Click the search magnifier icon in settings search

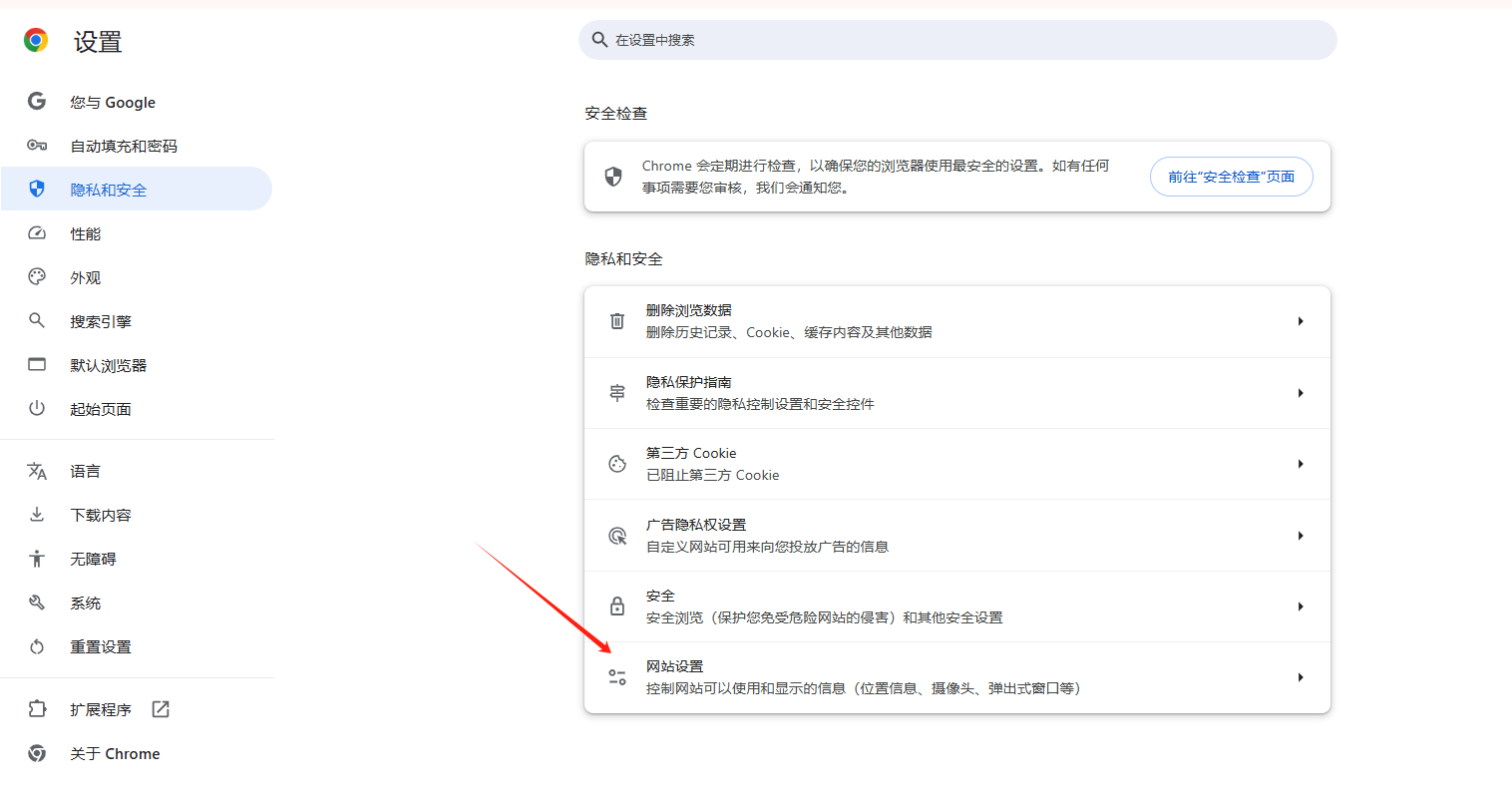[599, 40]
